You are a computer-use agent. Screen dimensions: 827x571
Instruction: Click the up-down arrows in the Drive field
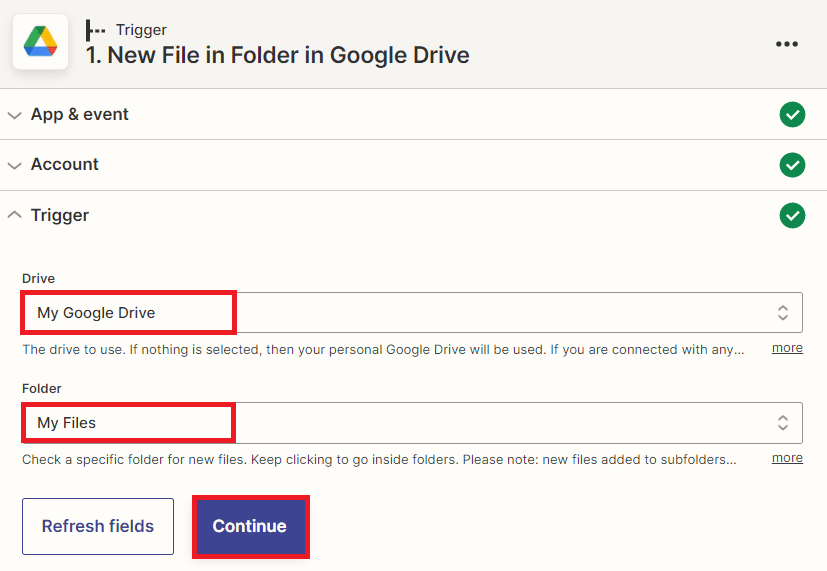click(x=783, y=313)
